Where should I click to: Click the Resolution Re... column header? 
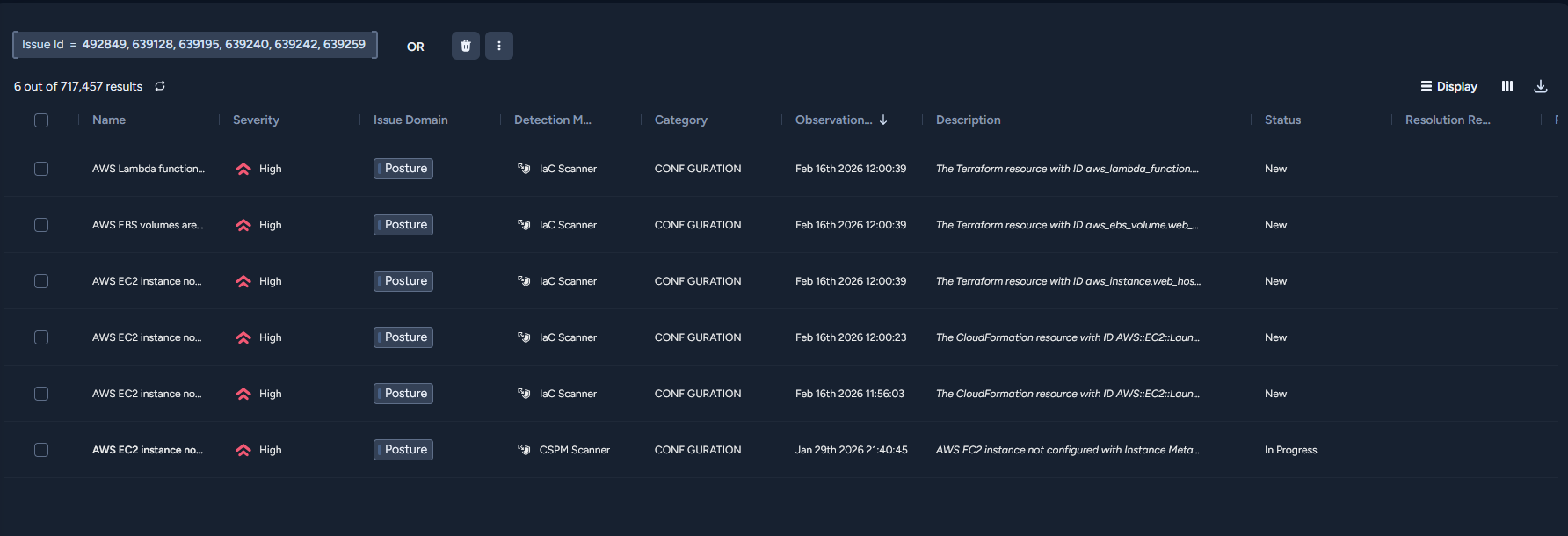pos(1448,120)
